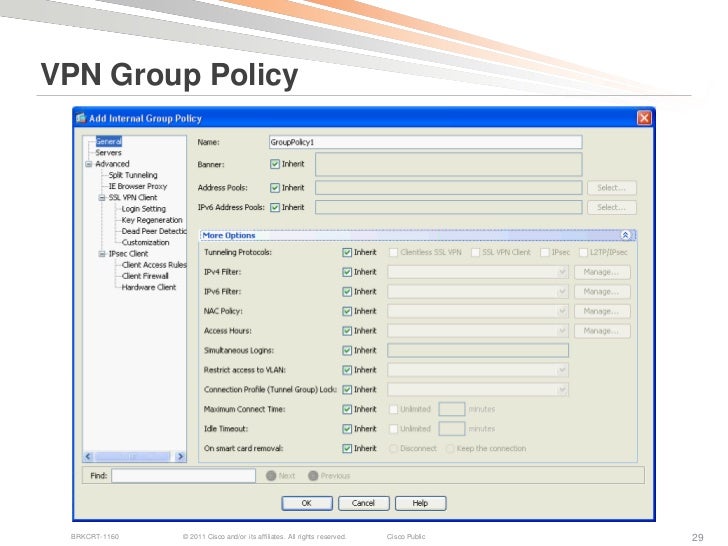728x546 pixels.
Task: Open the Restrict access to VLAN dropdown
Action: click(563, 370)
